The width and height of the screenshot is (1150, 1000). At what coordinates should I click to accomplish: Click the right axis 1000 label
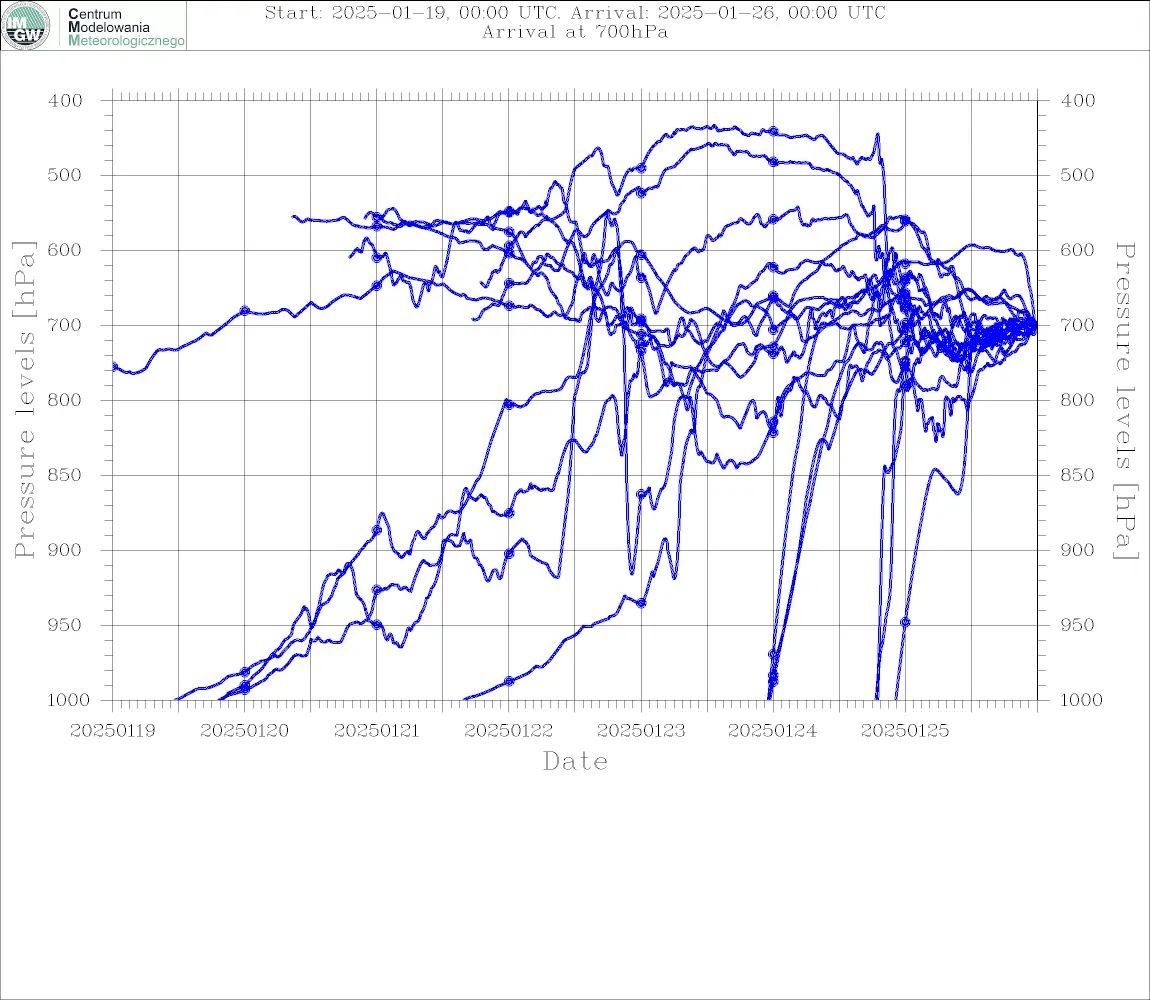1081,700
